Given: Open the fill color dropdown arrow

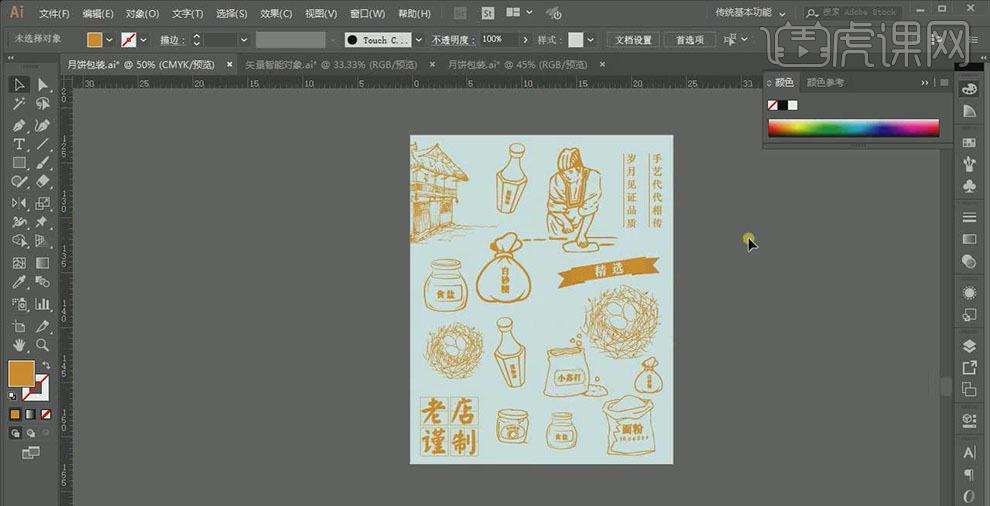Looking at the screenshot, I should [109, 40].
